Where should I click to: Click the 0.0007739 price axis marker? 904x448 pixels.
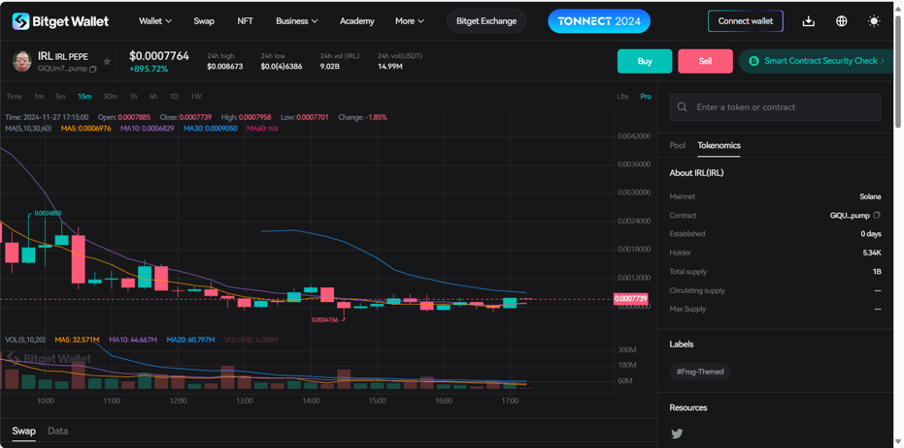pyautogui.click(x=631, y=299)
